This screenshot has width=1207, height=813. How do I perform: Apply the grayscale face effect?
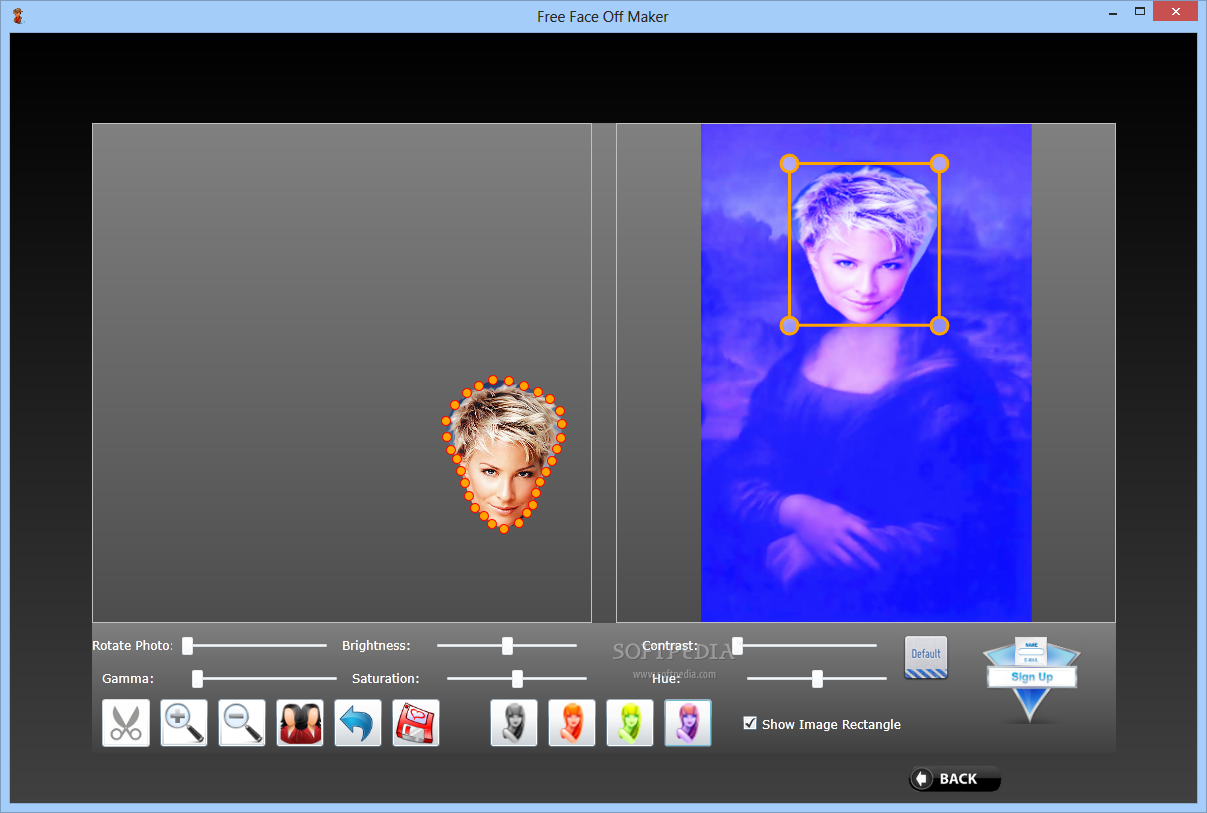point(514,723)
